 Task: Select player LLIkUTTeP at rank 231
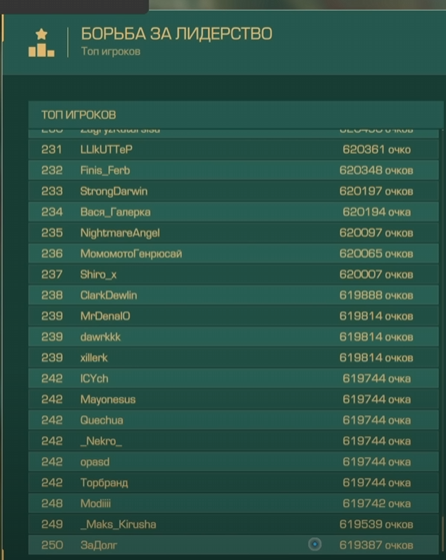click(234, 149)
